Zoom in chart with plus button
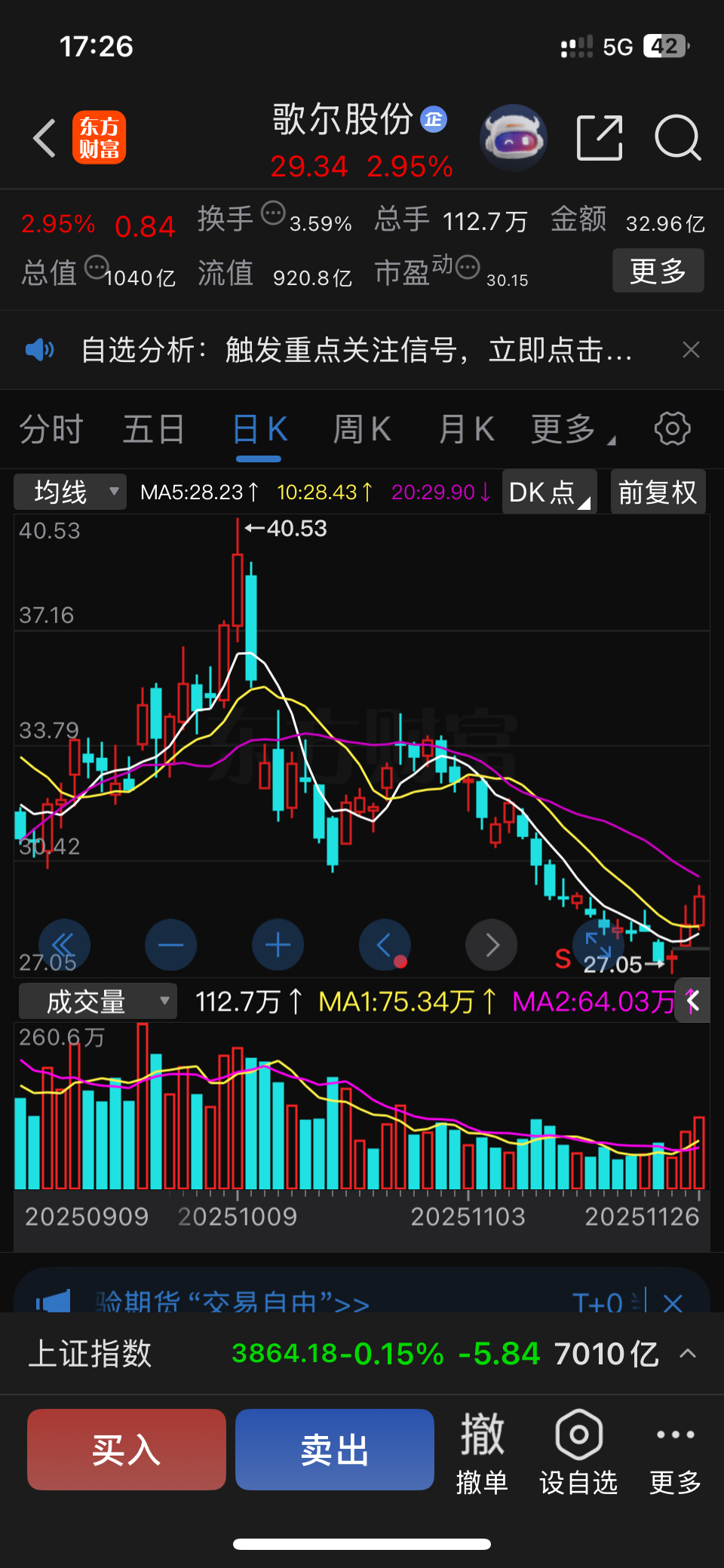Viewport: 724px width, 1568px height. (x=278, y=944)
